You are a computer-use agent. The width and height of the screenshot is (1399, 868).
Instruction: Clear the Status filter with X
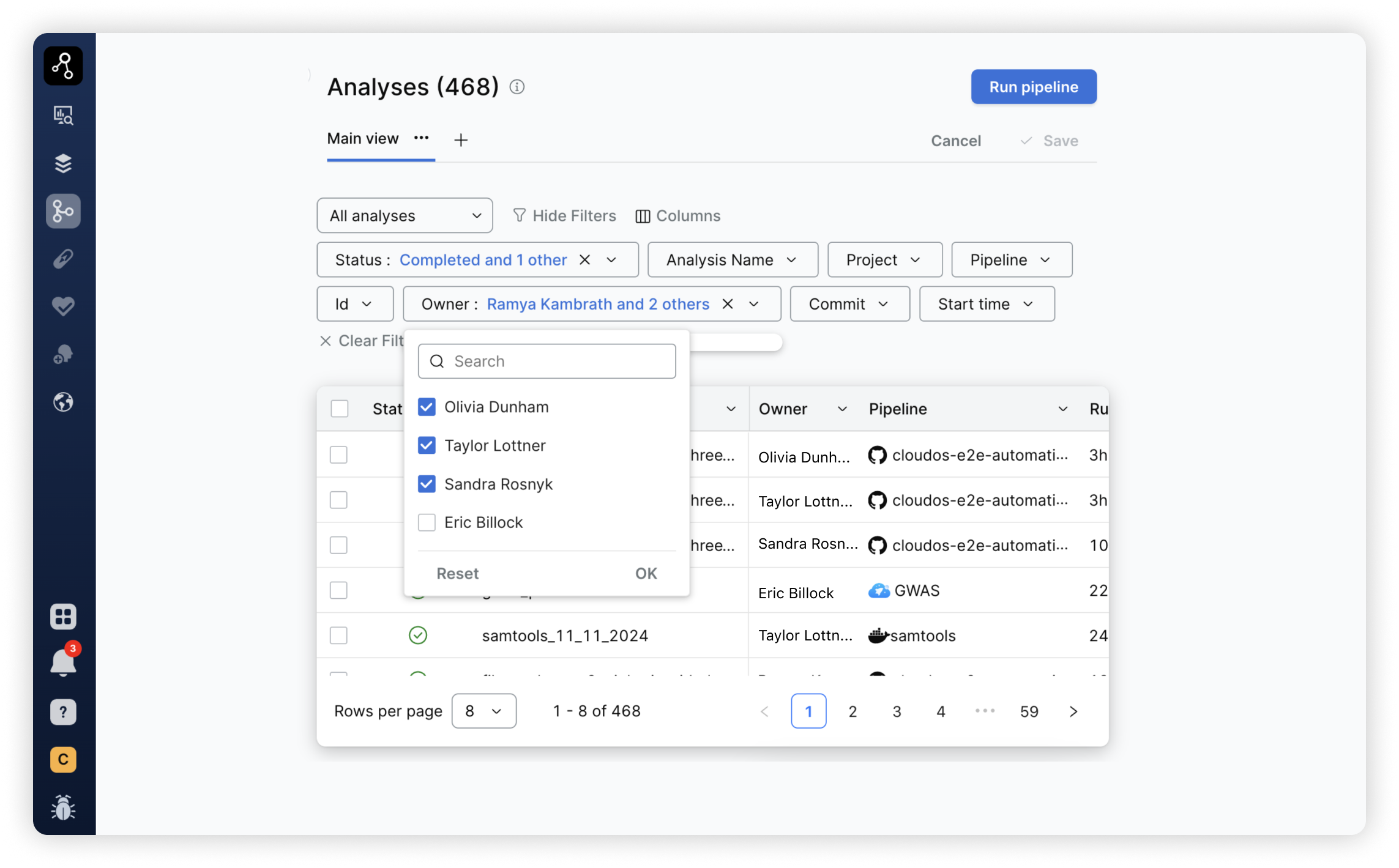(x=585, y=260)
